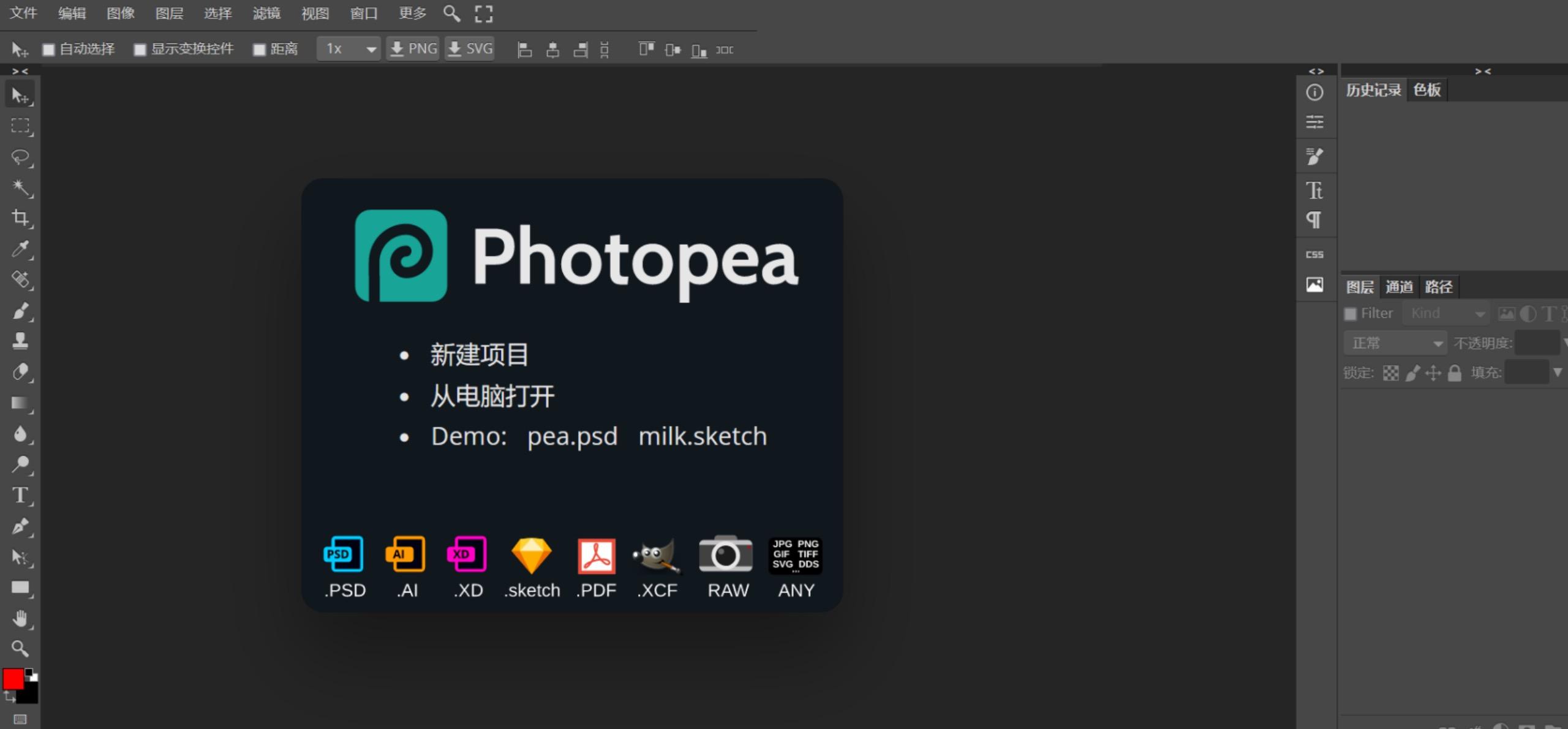Open the 更多 menu
The height and width of the screenshot is (729, 1568).
412,13
